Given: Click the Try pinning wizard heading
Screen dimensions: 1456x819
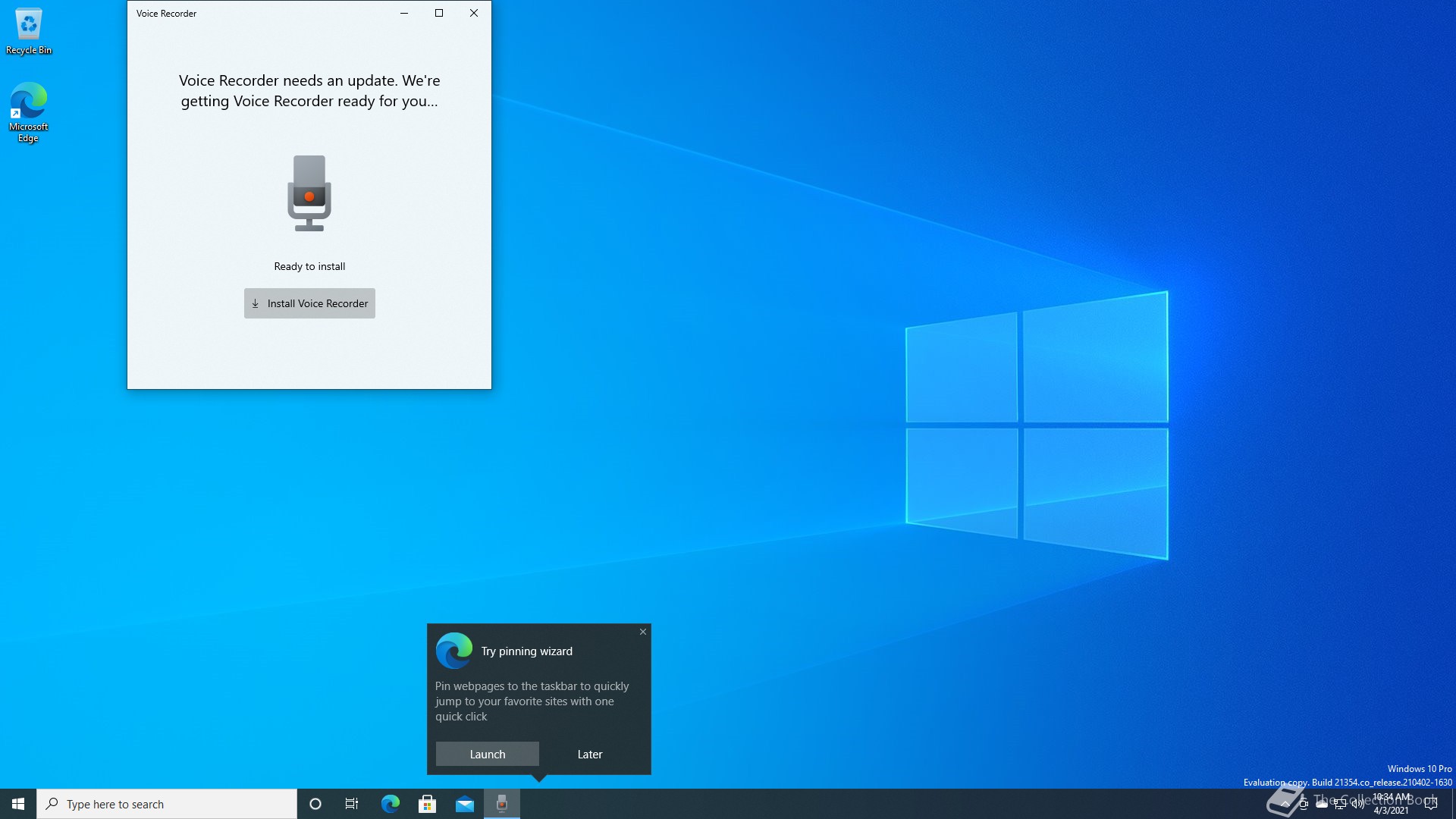Looking at the screenshot, I should click(526, 651).
